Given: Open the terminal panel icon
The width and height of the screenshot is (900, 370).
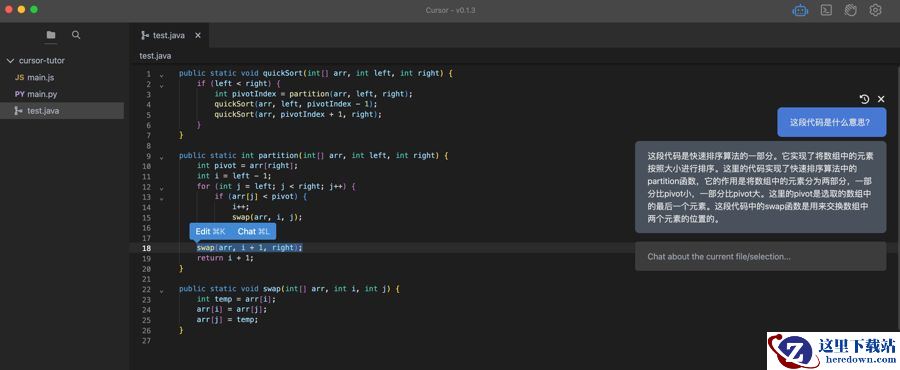Looking at the screenshot, I should 826,10.
